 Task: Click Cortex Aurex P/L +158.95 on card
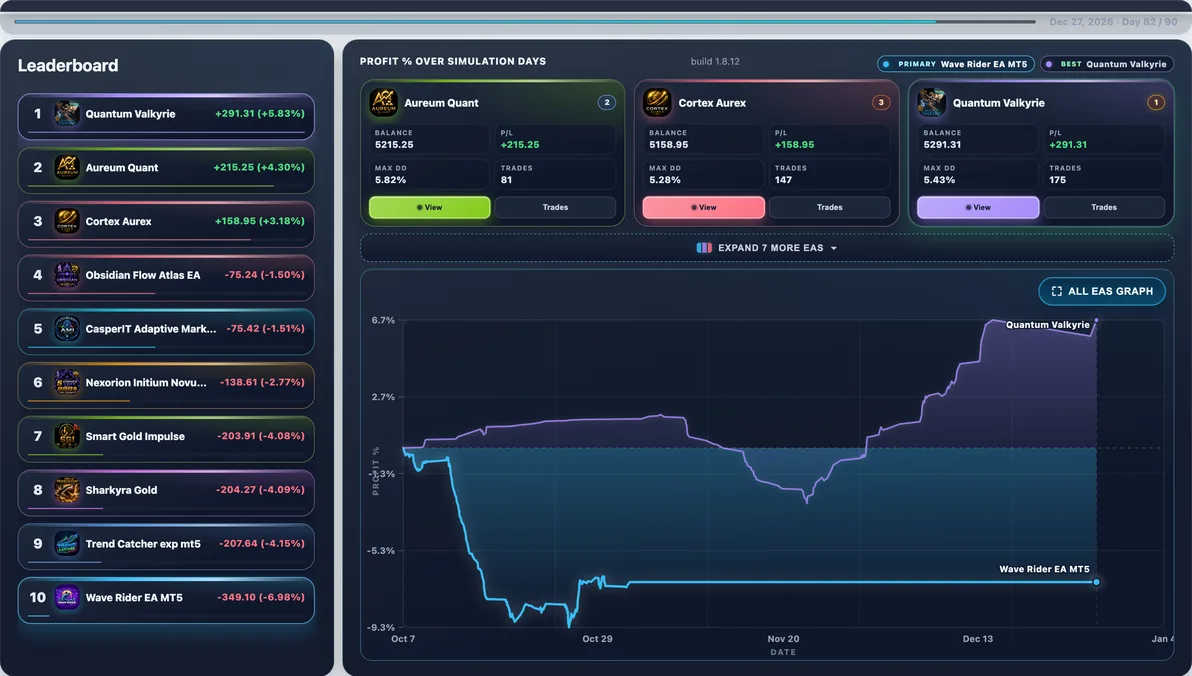(x=794, y=144)
